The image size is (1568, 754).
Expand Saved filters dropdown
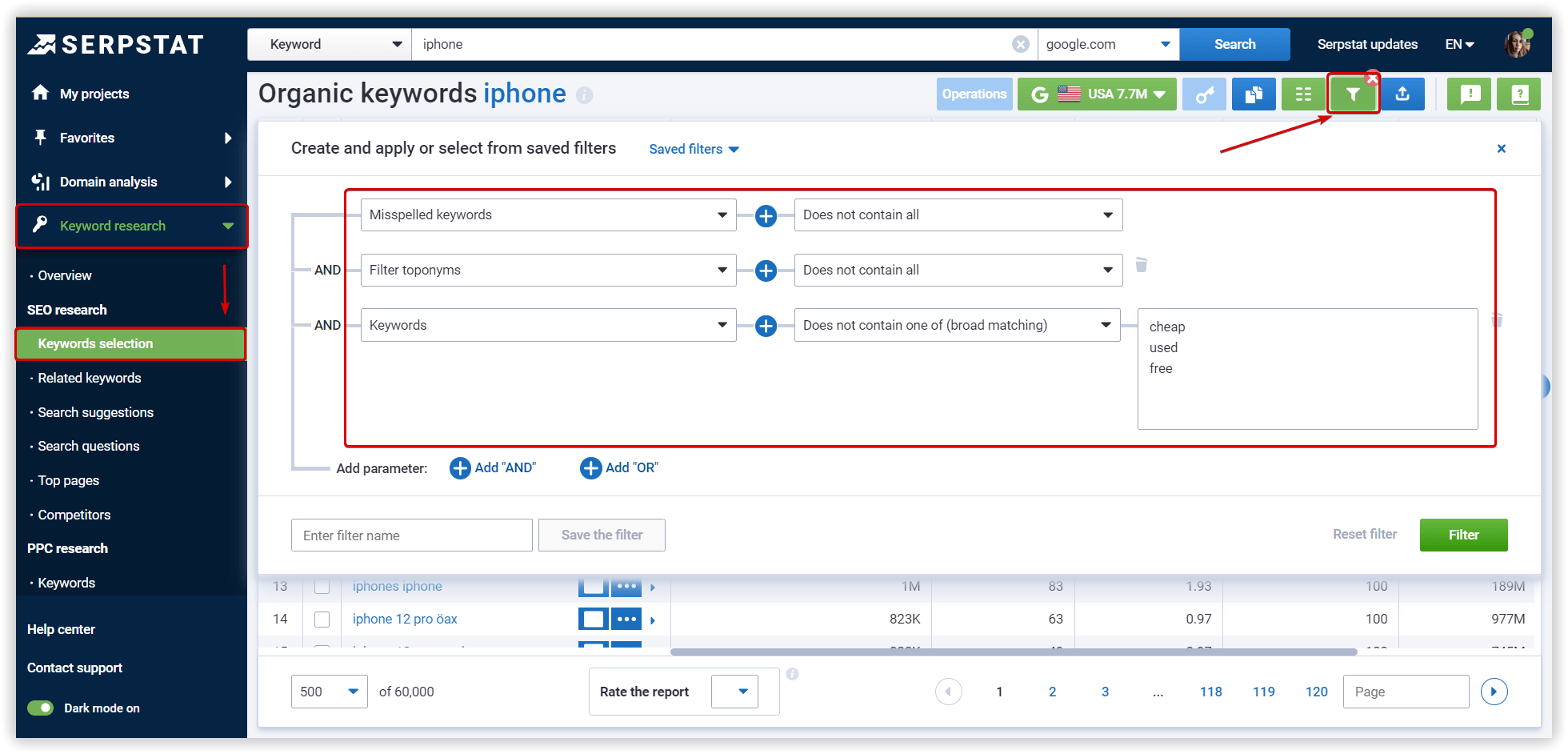pyautogui.click(x=694, y=149)
